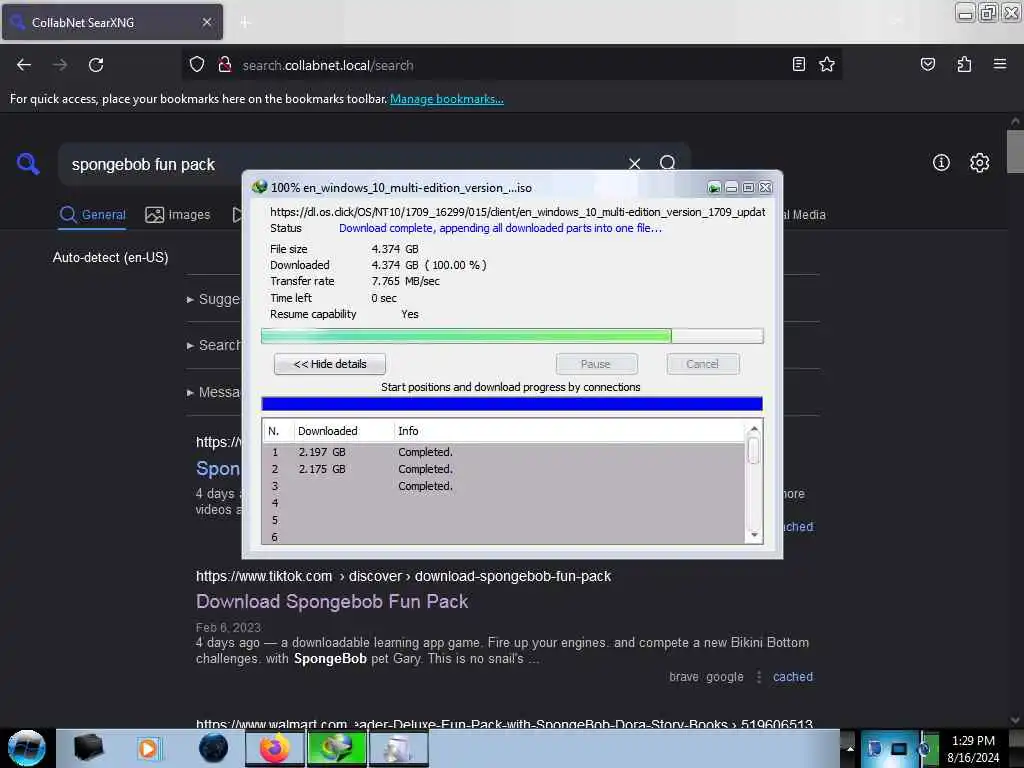Open the rightmost taskbar app button

point(398,748)
